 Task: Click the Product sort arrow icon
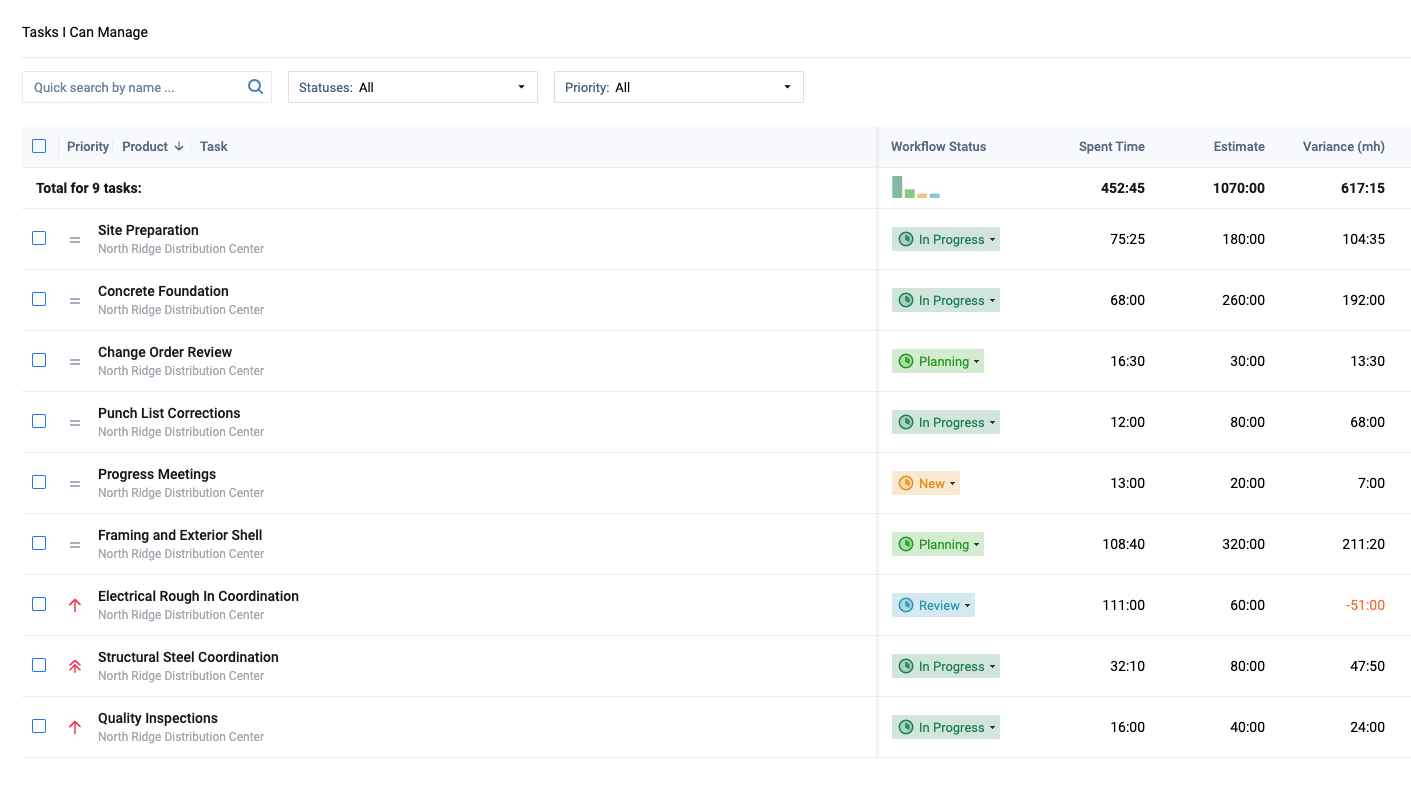[179, 146]
